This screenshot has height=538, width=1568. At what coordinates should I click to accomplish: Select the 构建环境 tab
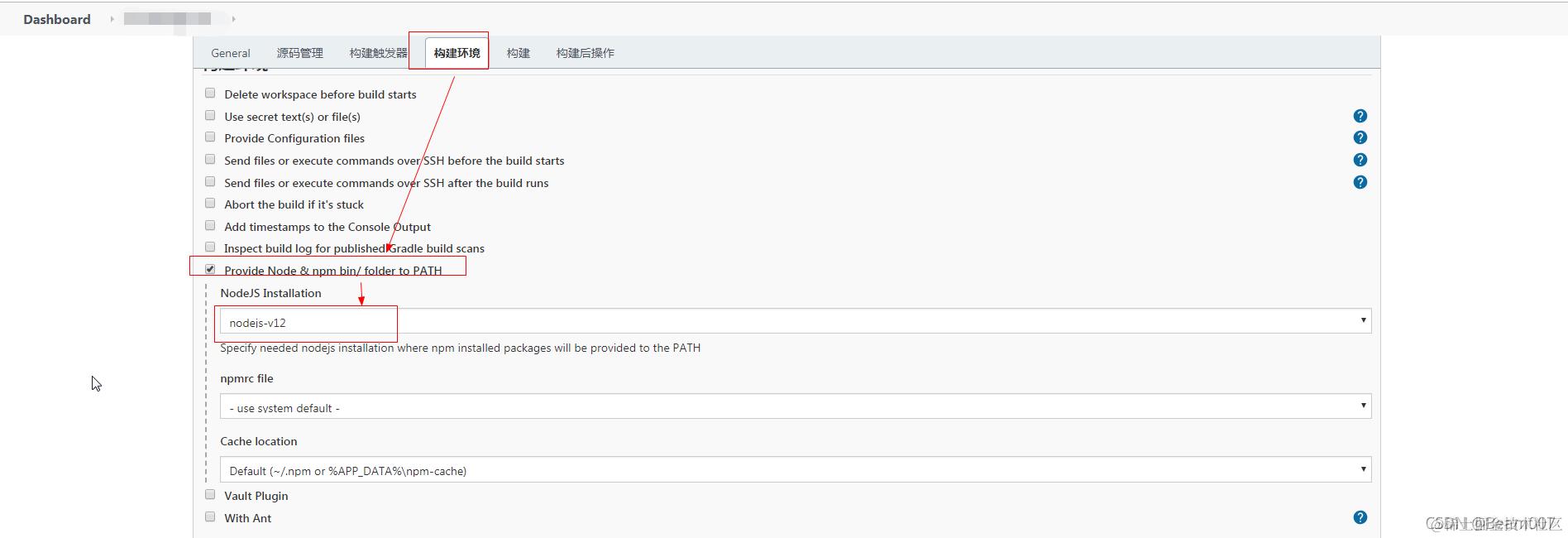457,53
